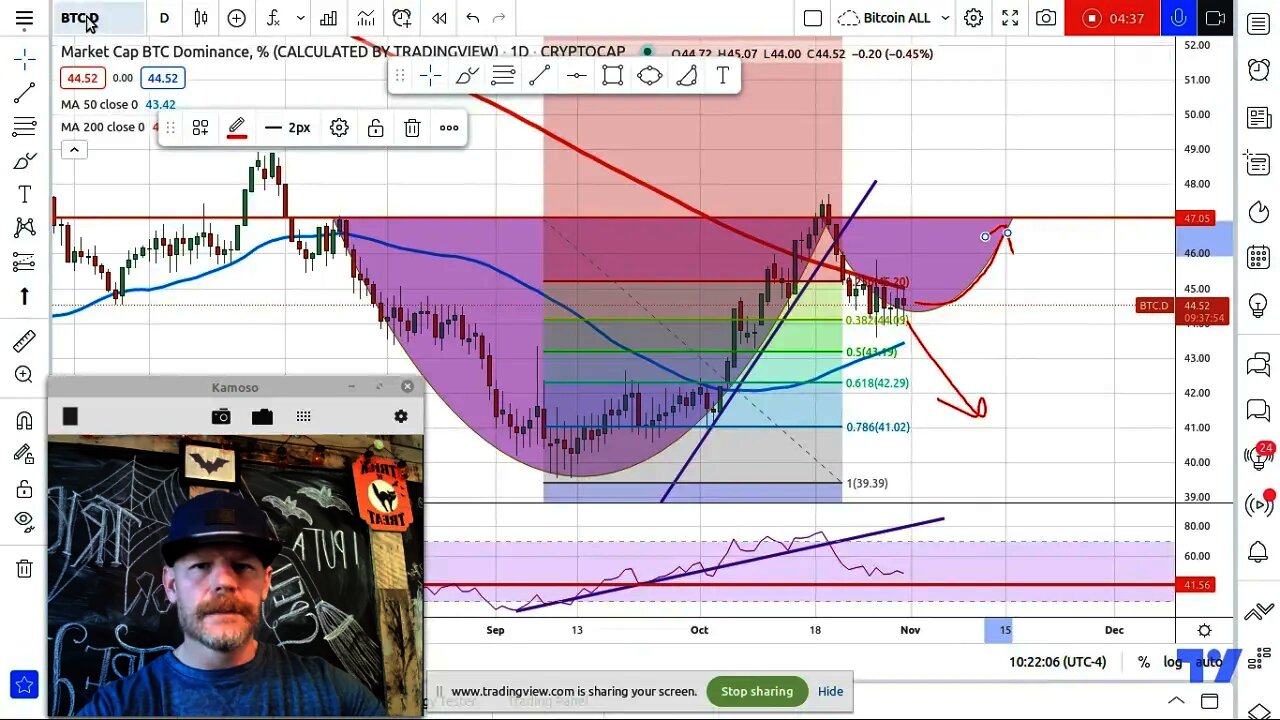Select the cross tool in favorites toolbar

pyautogui.click(x=431, y=76)
